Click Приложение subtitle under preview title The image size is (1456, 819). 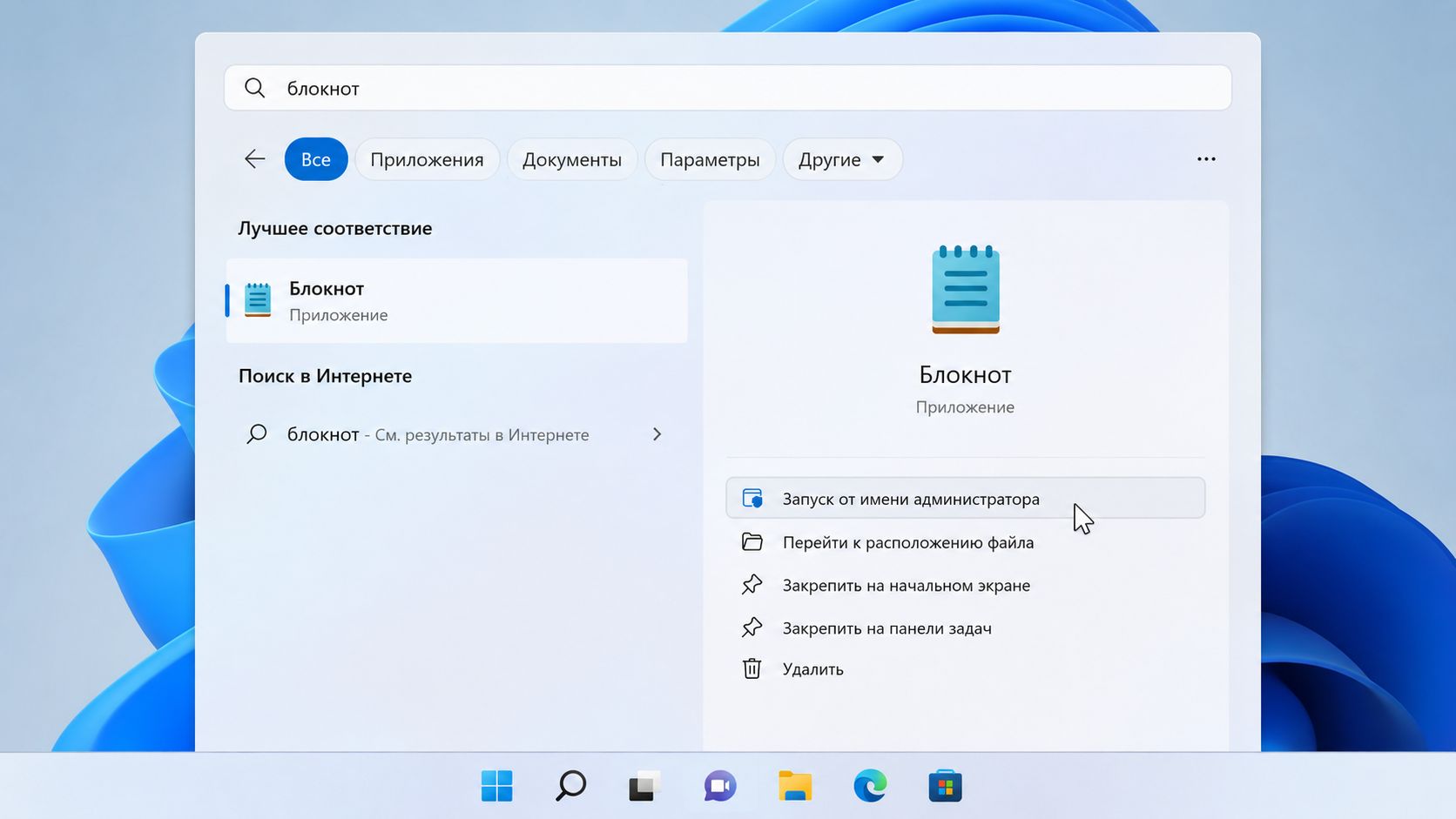(965, 407)
